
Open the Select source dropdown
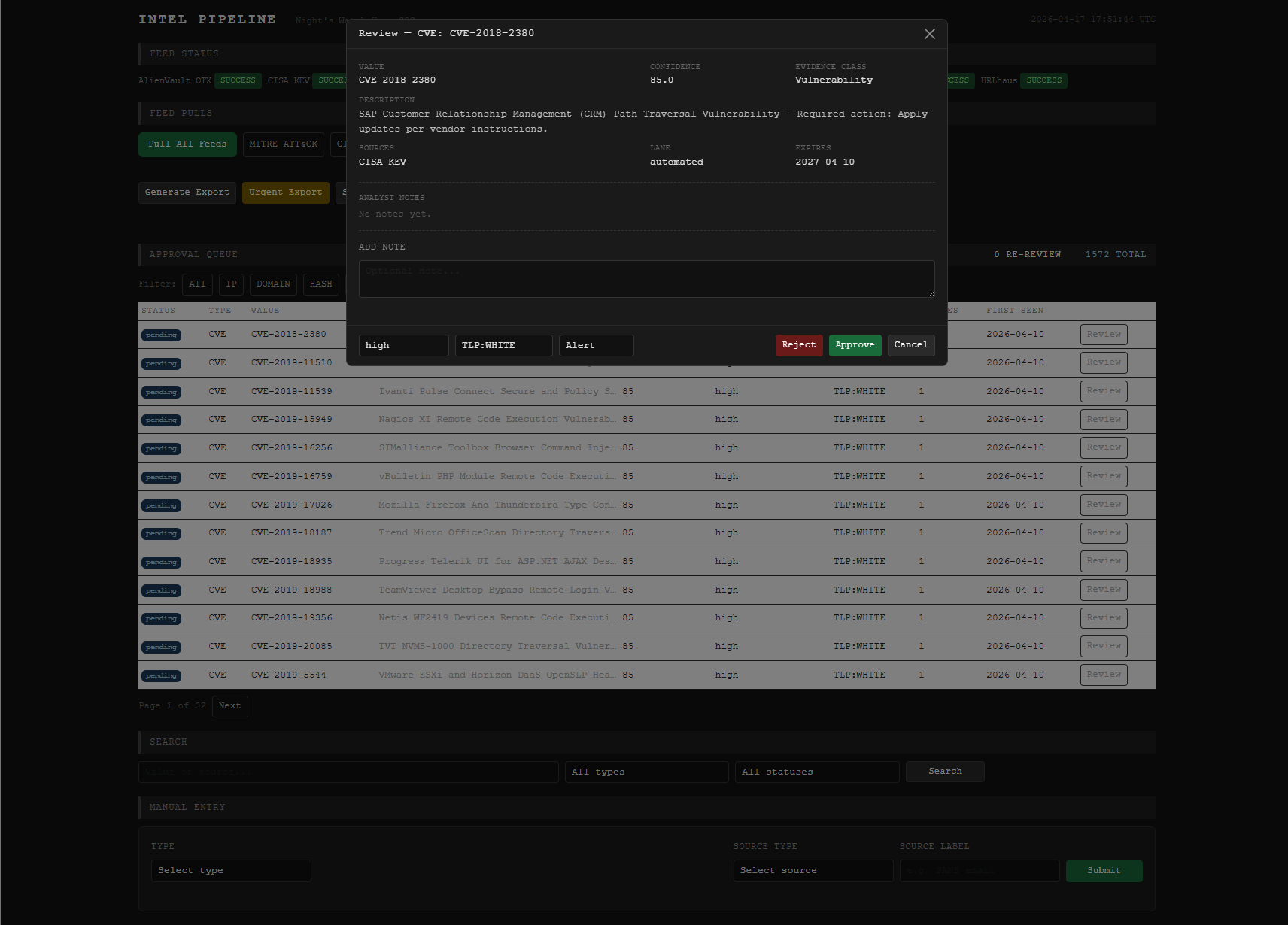[813, 871]
